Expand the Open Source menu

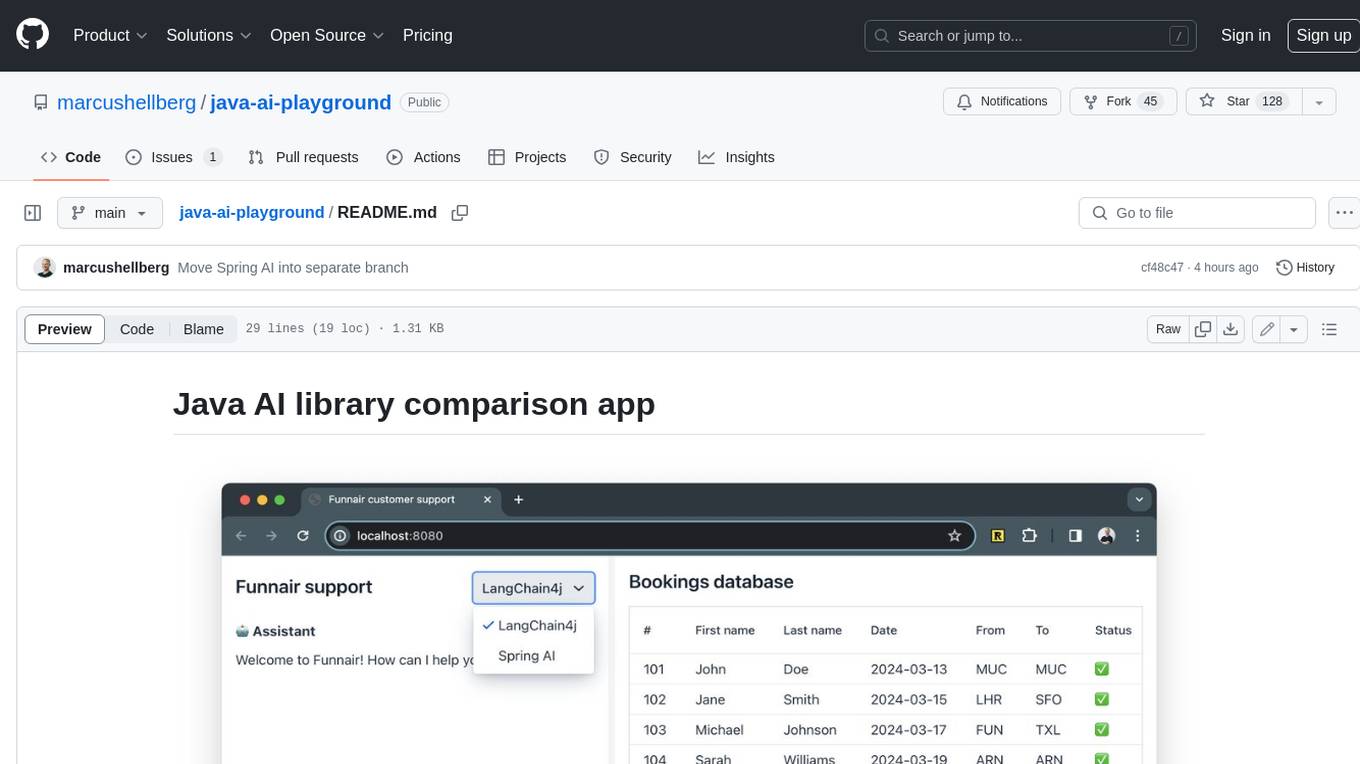[x=327, y=35]
